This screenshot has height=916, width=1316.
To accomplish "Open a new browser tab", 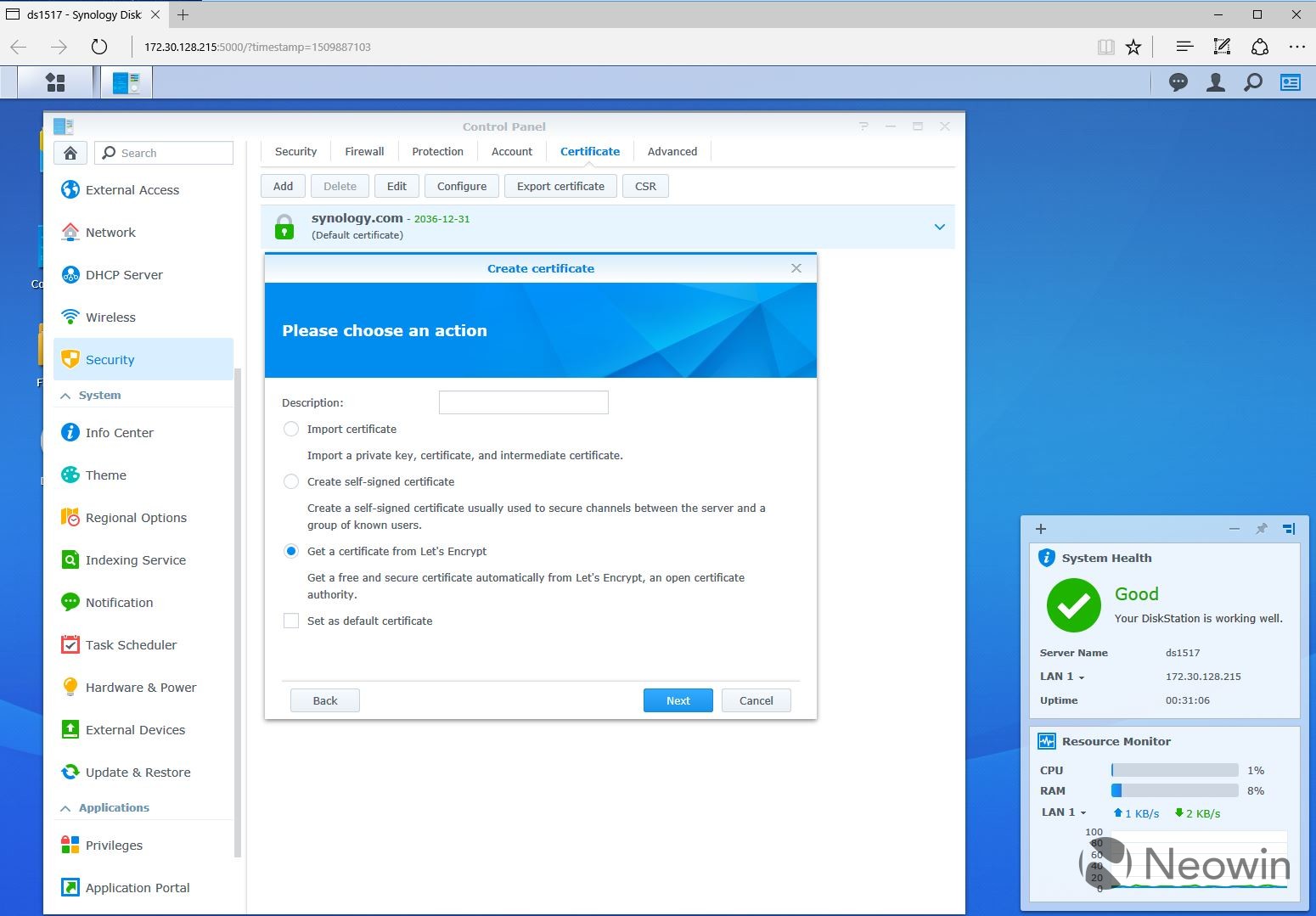I will tap(183, 14).
